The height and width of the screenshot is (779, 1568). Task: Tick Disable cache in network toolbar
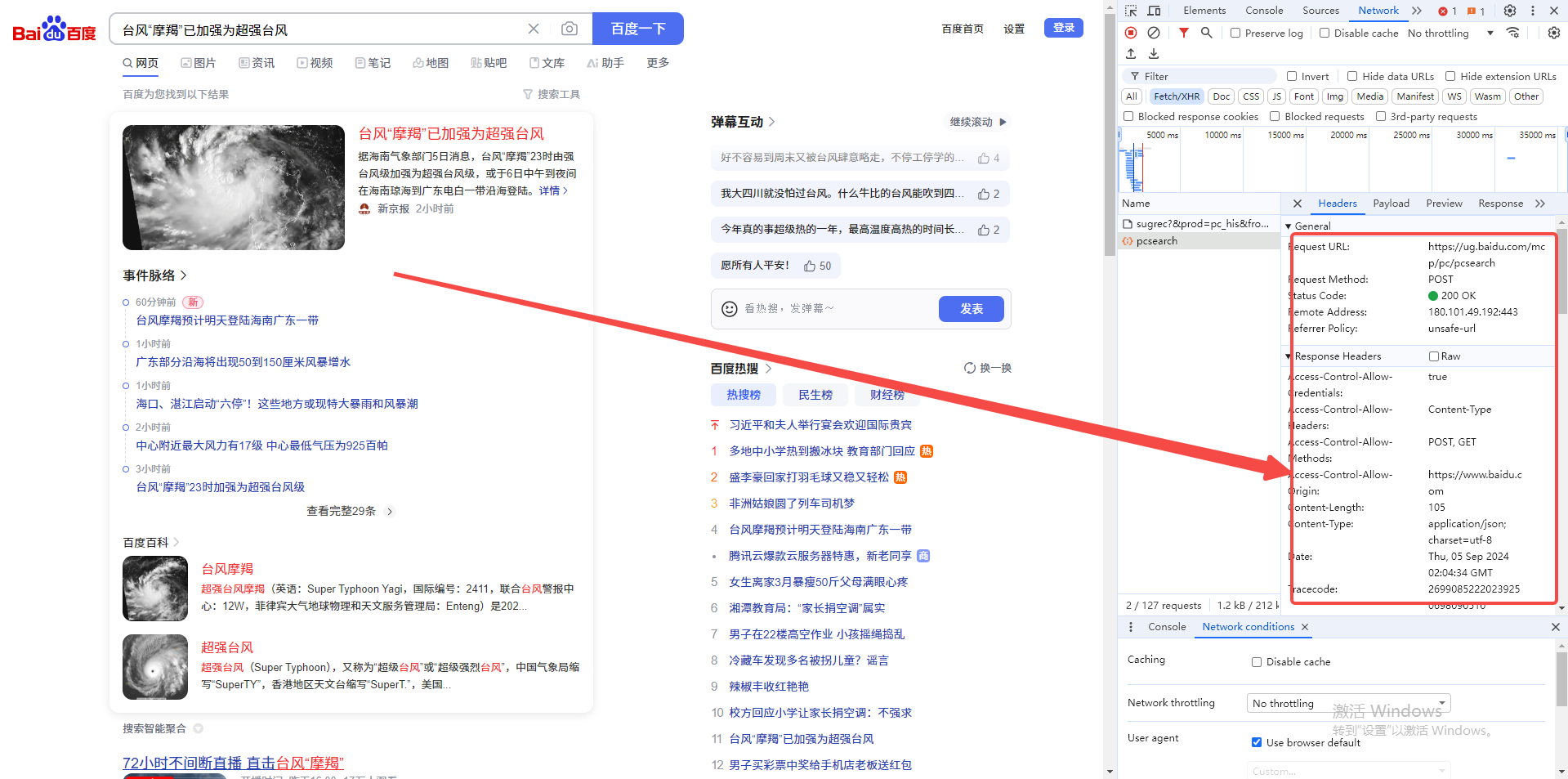point(1325,34)
